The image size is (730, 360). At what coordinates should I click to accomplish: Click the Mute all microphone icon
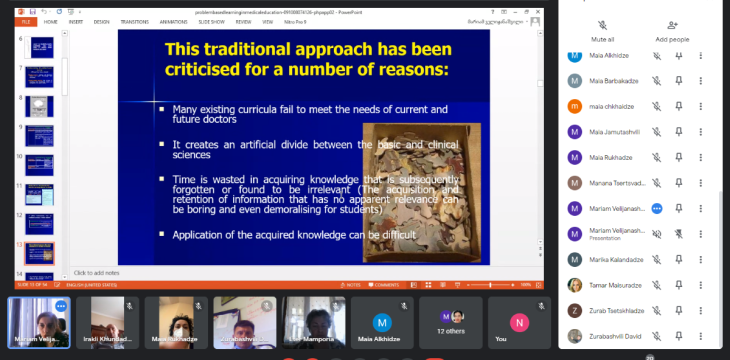tap(602, 25)
